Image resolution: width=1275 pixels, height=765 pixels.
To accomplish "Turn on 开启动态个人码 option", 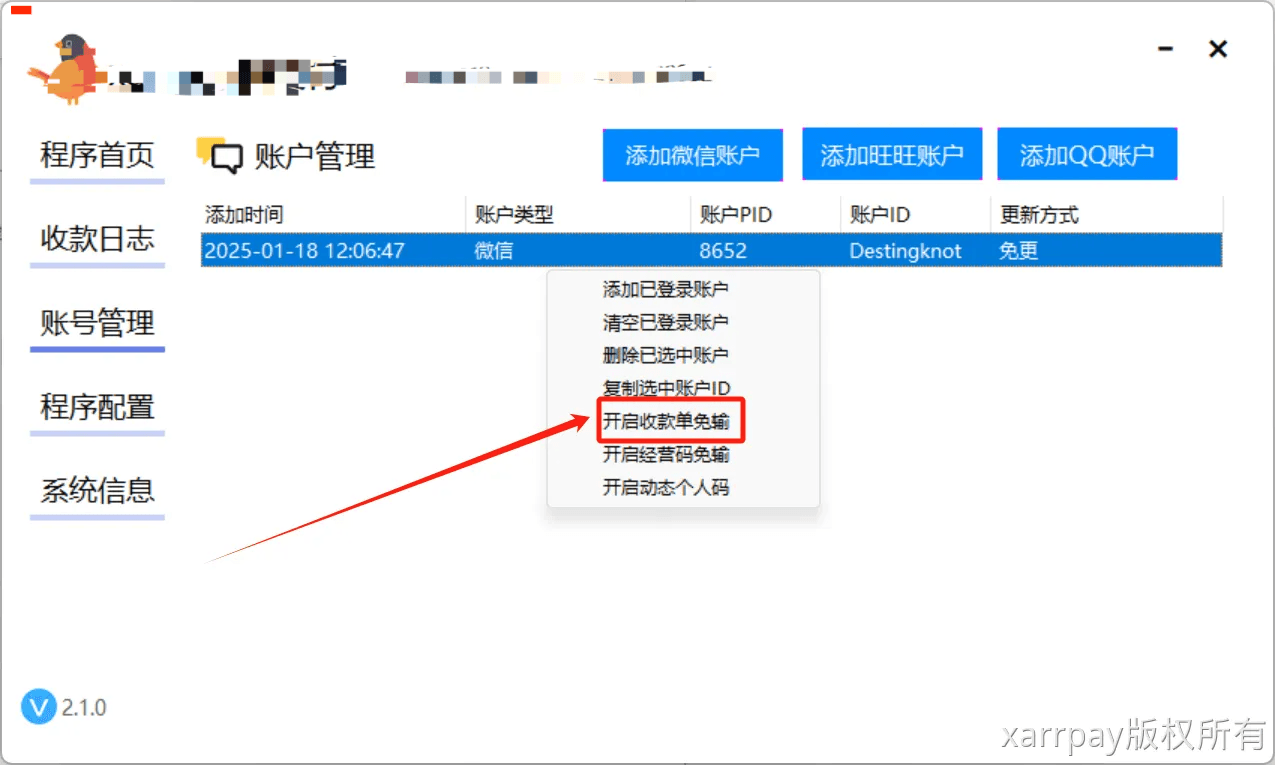I will [665, 488].
